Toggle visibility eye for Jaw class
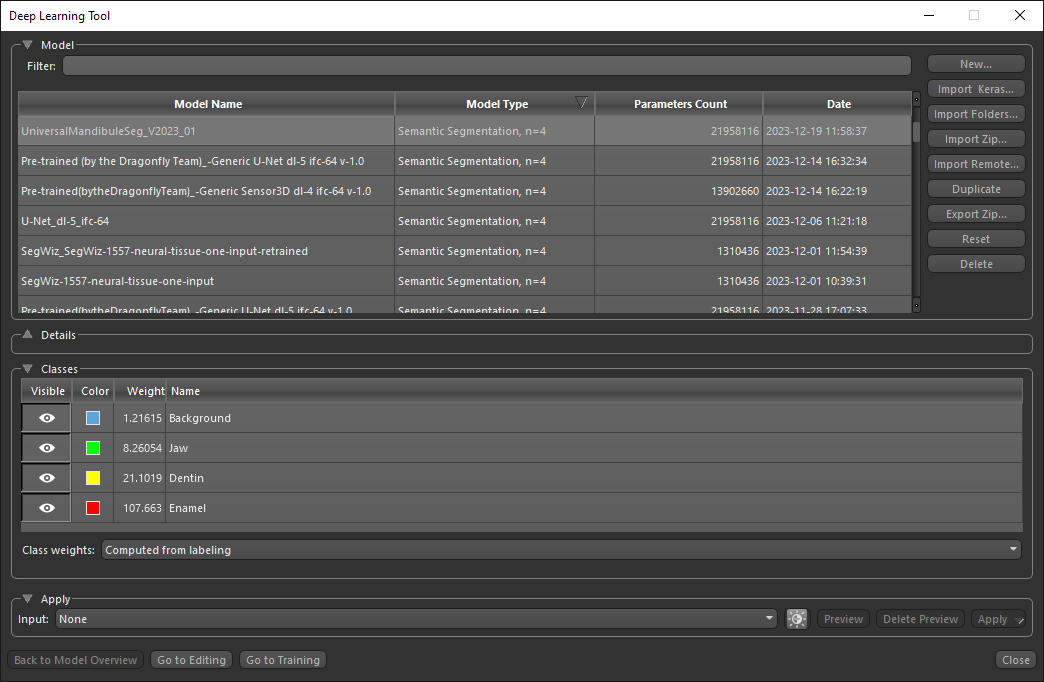This screenshot has height=682, width=1044. pos(46,448)
